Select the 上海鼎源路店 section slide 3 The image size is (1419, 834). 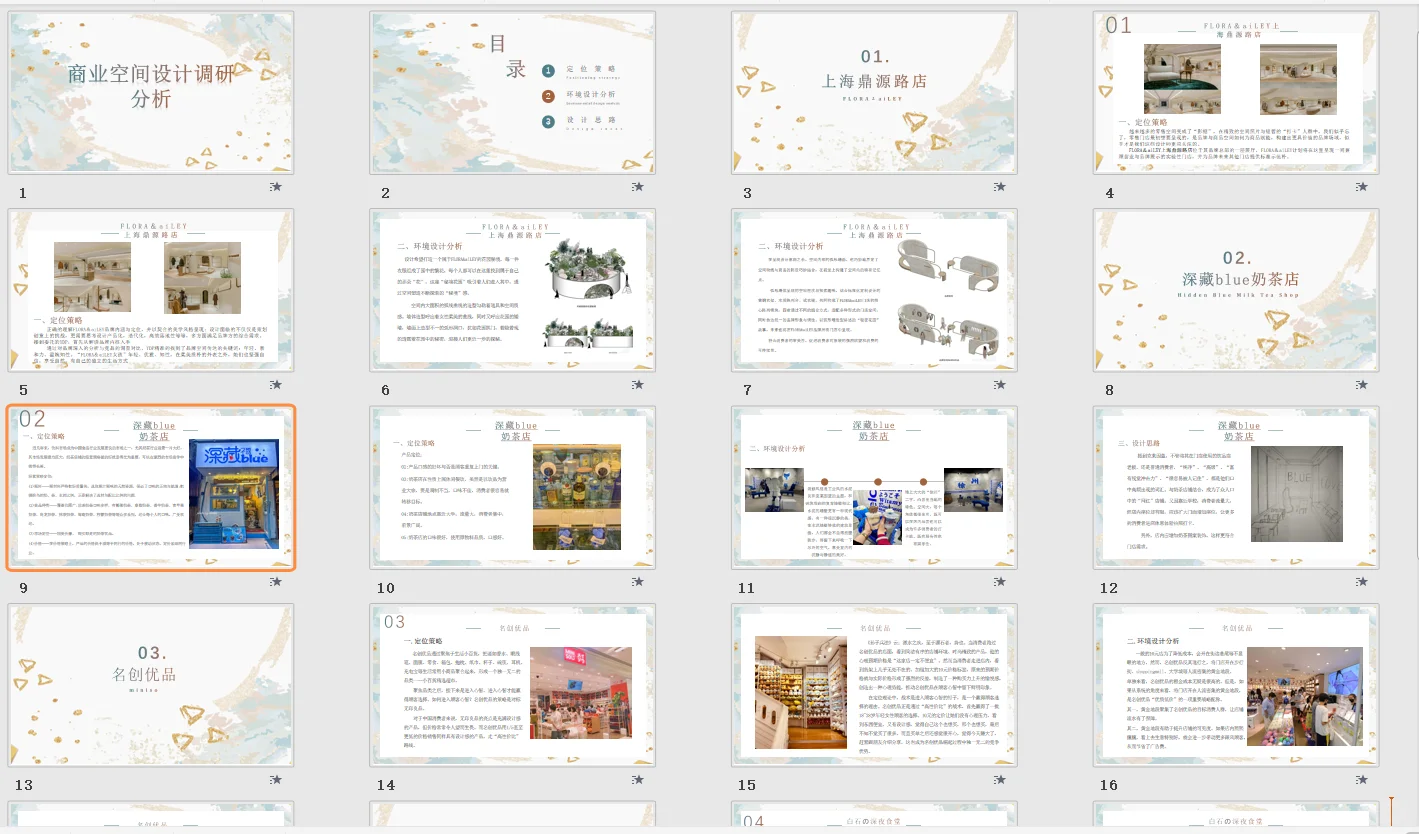pos(873,92)
